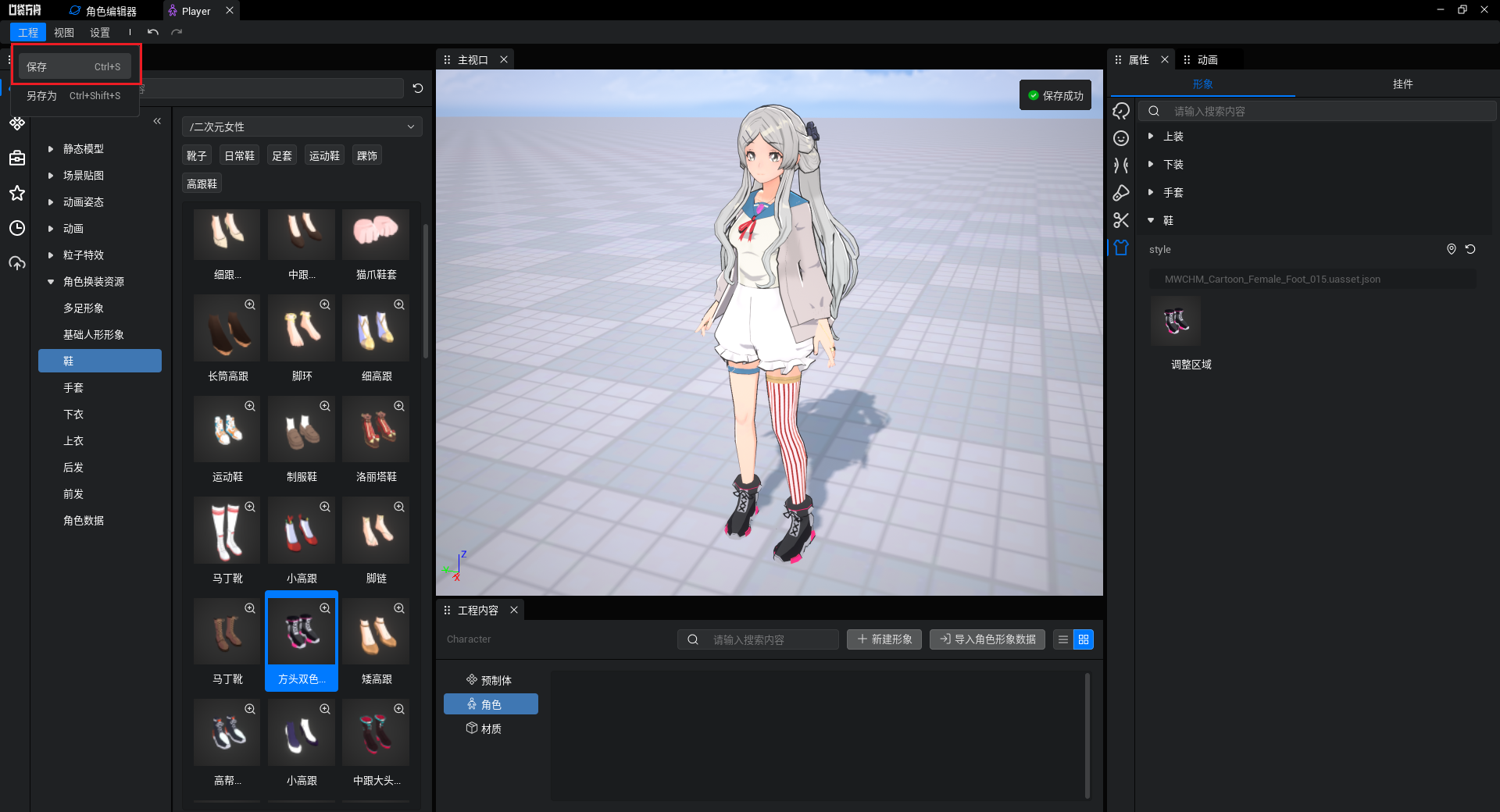Expand the 上装 property group

point(1151,136)
